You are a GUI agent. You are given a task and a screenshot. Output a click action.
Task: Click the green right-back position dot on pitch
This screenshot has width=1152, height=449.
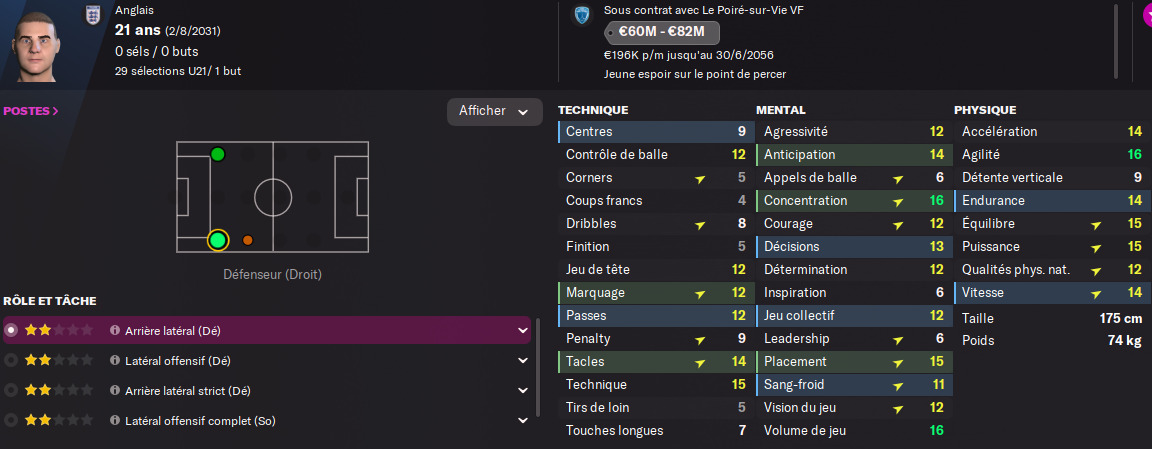tap(217, 240)
